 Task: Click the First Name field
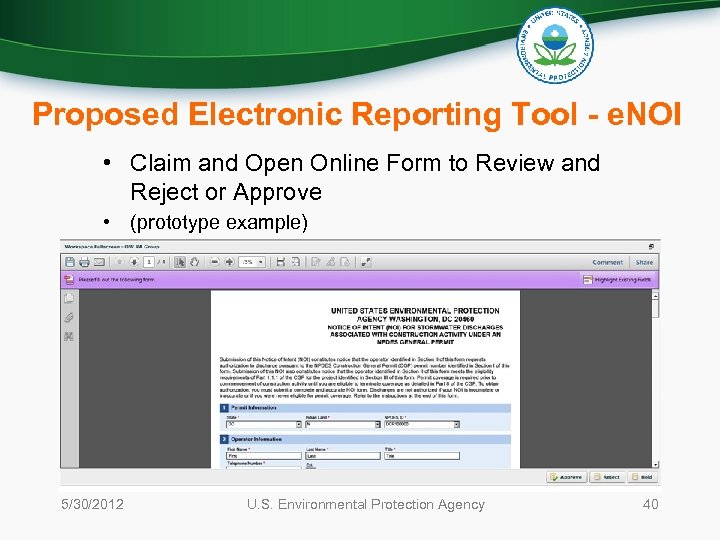tap(264, 456)
